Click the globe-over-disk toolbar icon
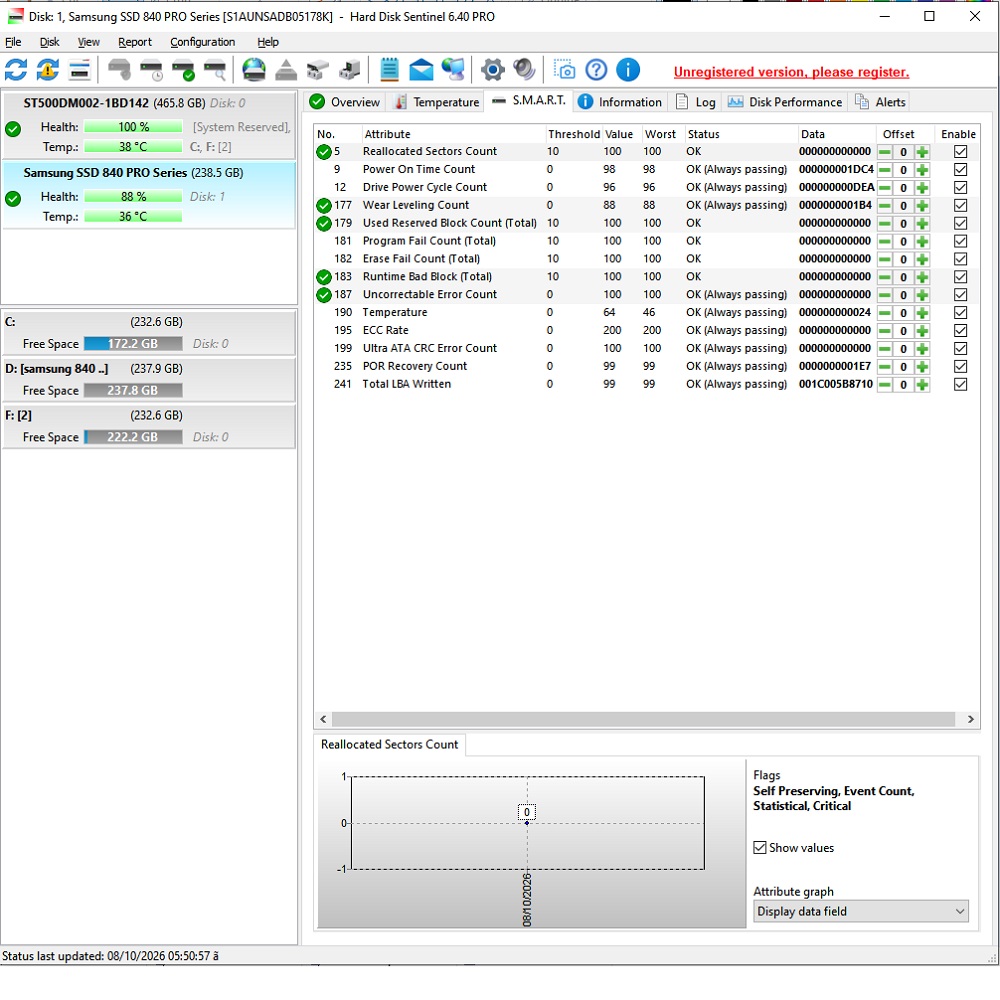 coord(254,70)
